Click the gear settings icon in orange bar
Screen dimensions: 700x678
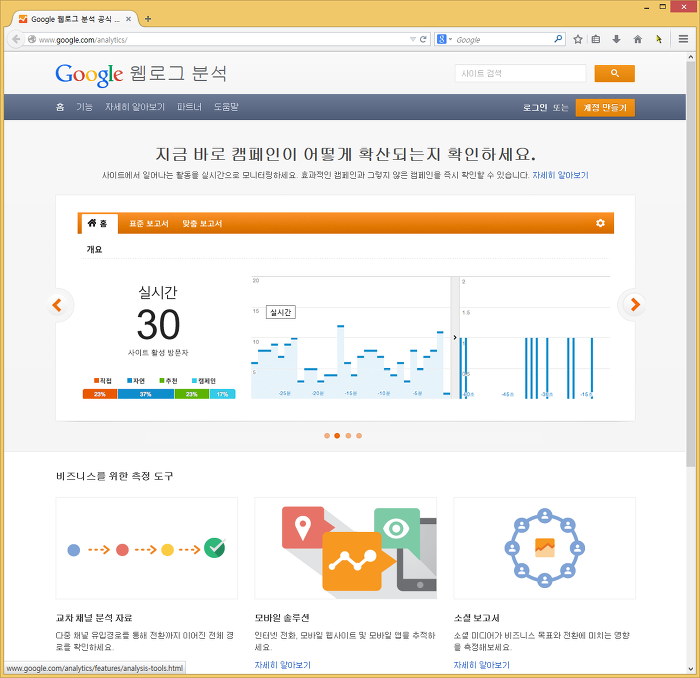(x=600, y=223)
